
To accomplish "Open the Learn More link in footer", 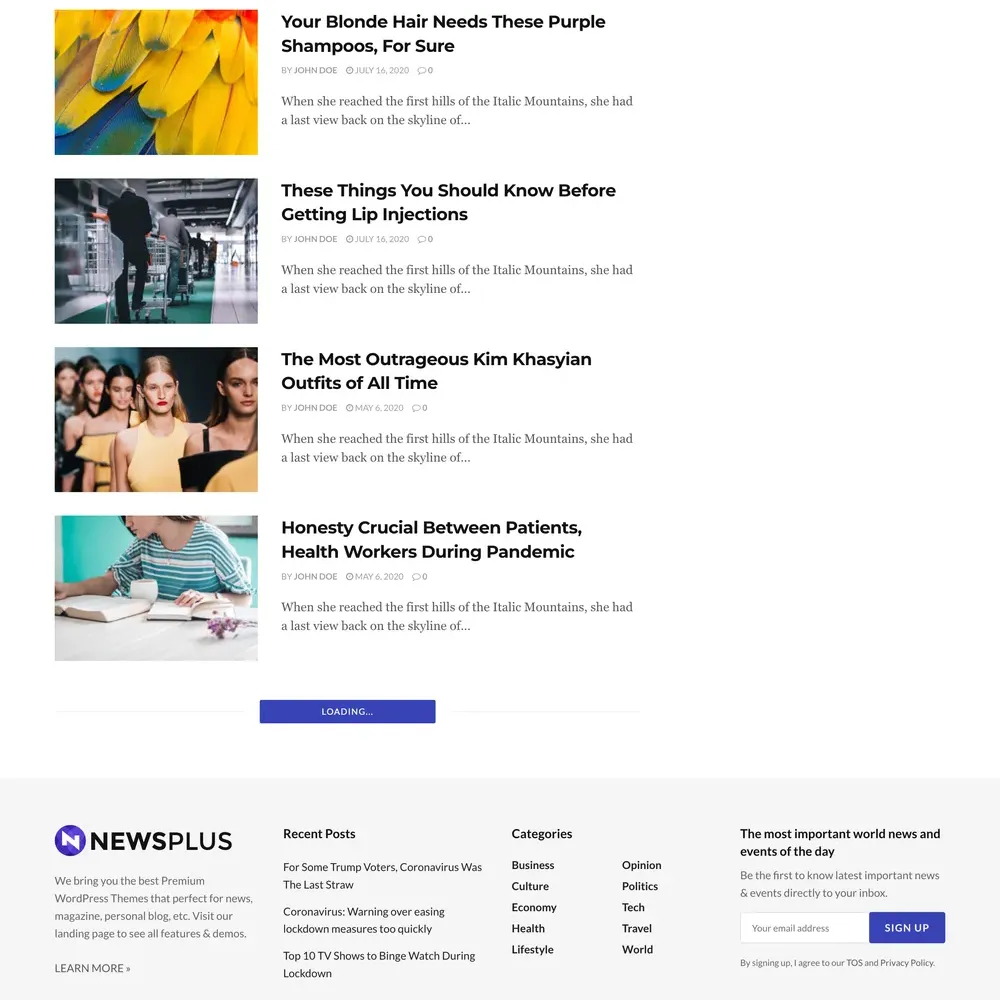I will coord(92,968).
